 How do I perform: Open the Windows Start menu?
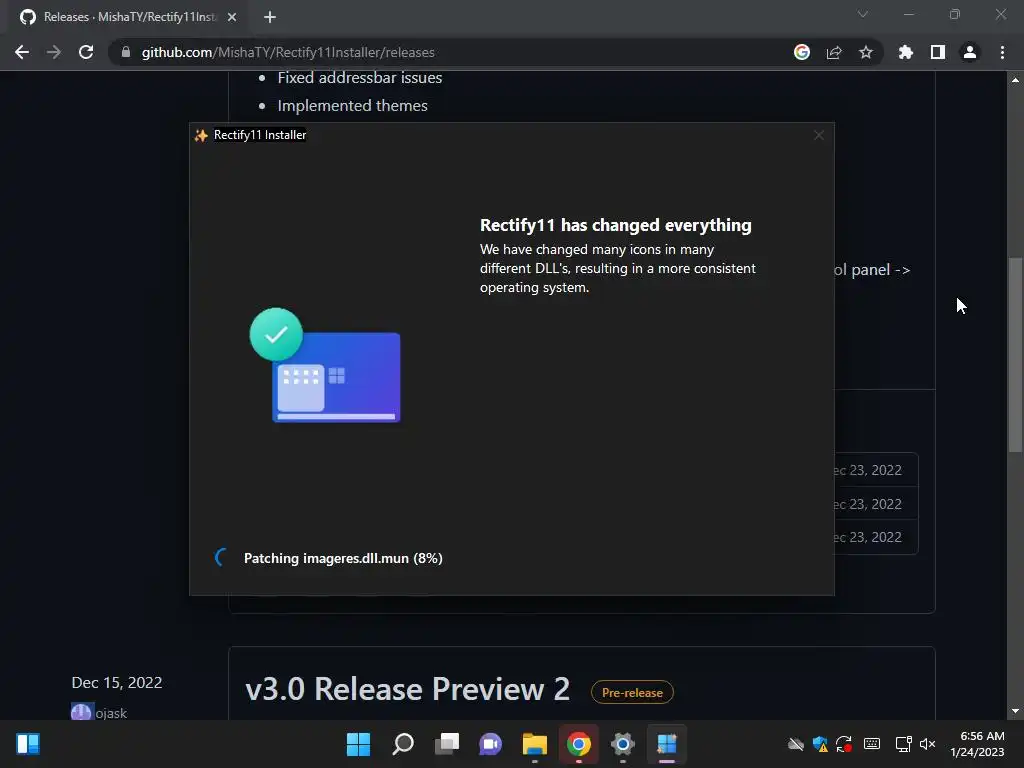(358, 744)
